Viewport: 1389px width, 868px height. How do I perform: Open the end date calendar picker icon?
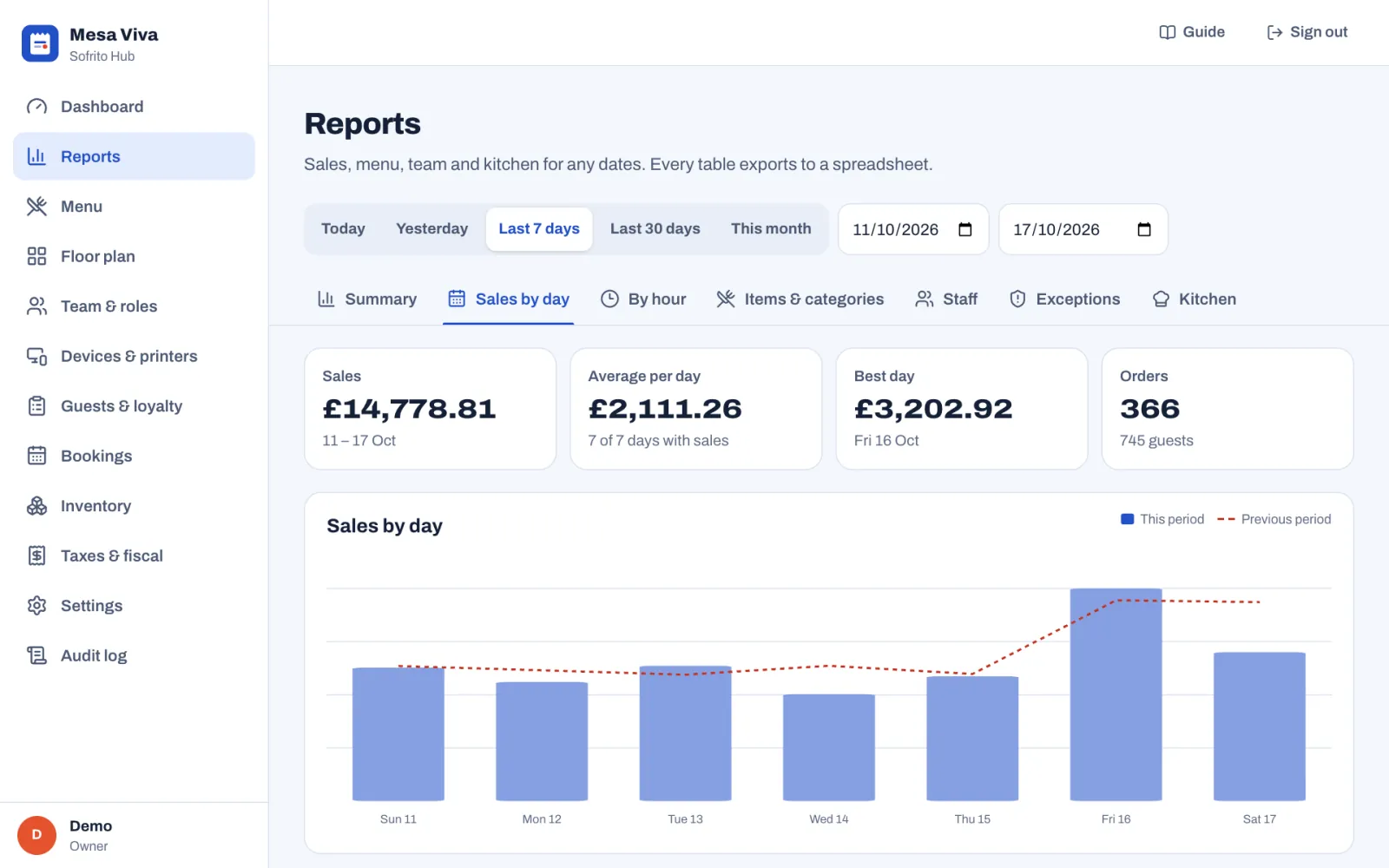pos(1144,229)
